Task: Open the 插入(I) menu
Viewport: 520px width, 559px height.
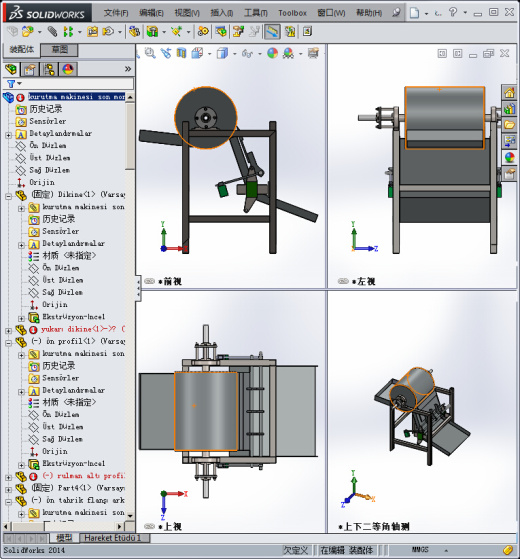Action: (x=222, y=13)
